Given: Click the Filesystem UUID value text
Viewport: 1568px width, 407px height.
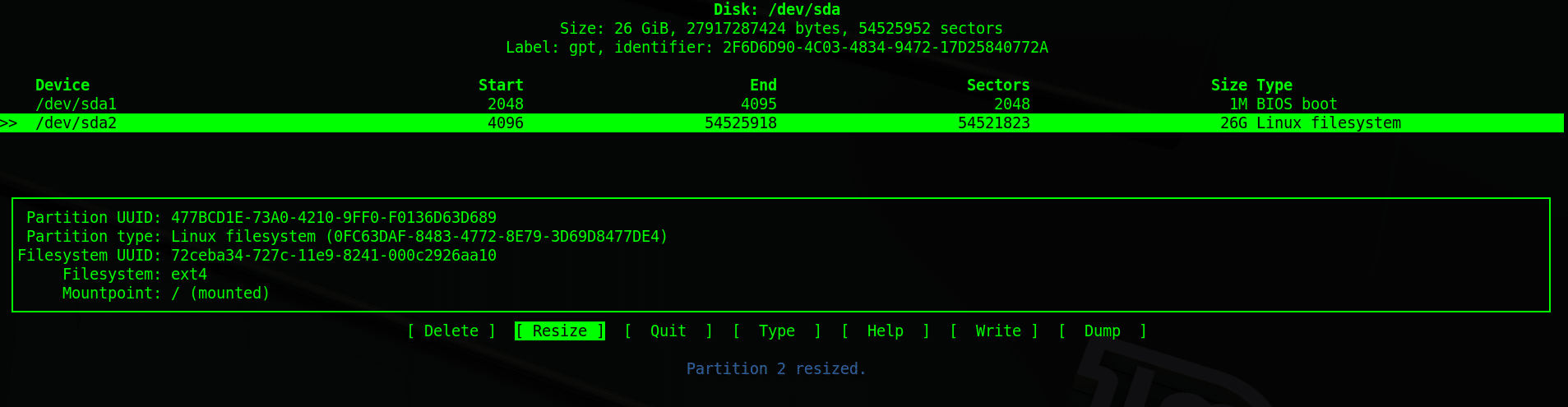Looking at the screenshot, I should click(334, 255).
